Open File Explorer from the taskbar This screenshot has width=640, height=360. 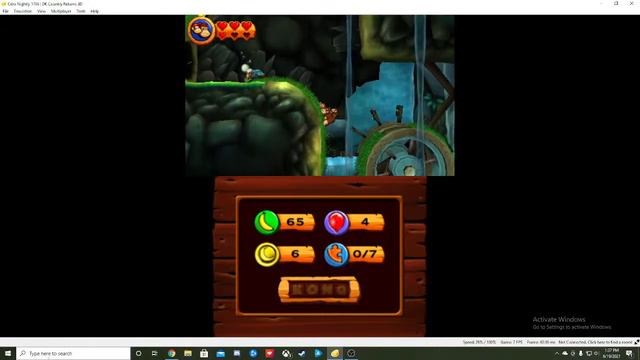(x=188, y=353)
